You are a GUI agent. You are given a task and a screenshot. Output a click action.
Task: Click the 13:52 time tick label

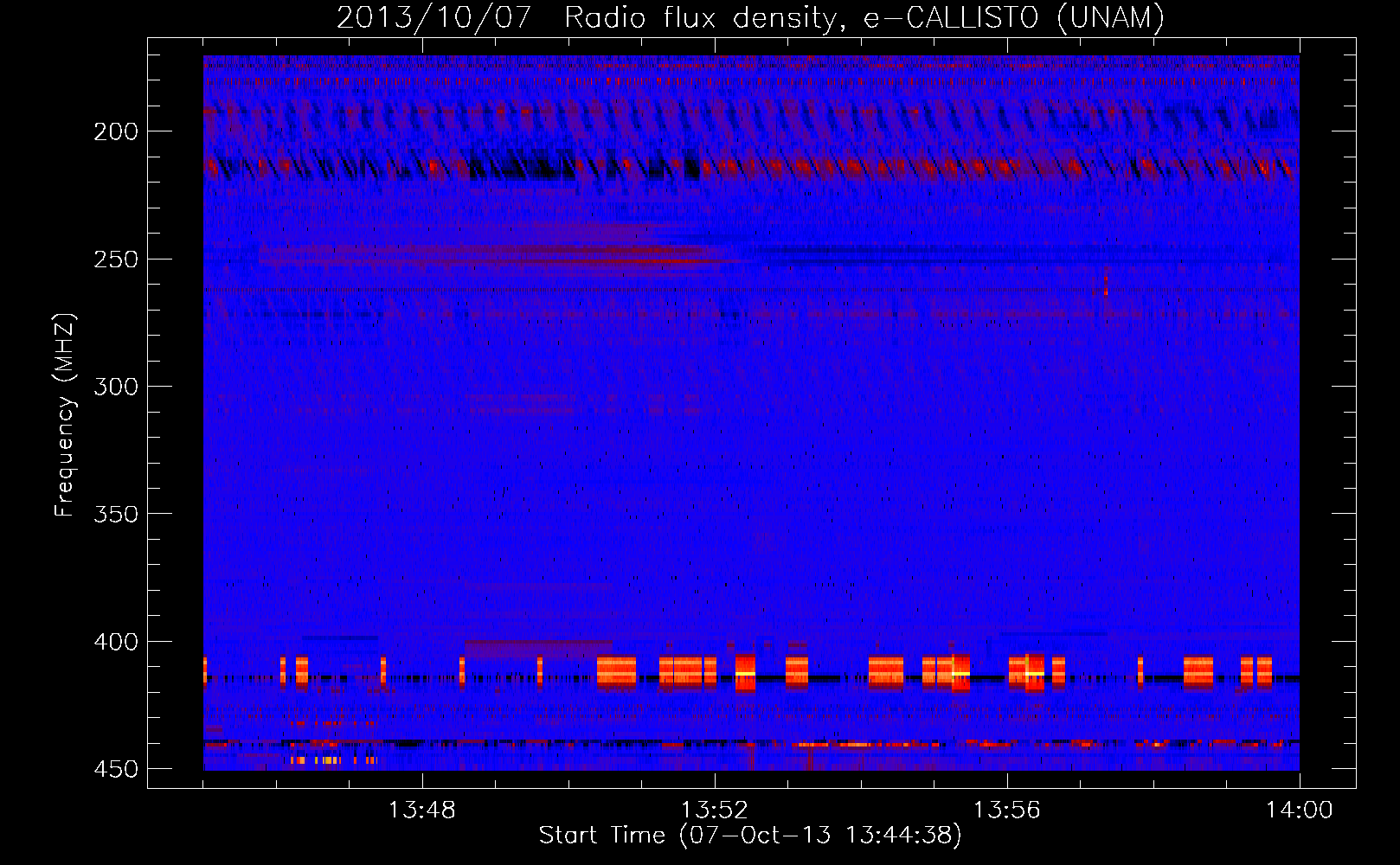715,811
